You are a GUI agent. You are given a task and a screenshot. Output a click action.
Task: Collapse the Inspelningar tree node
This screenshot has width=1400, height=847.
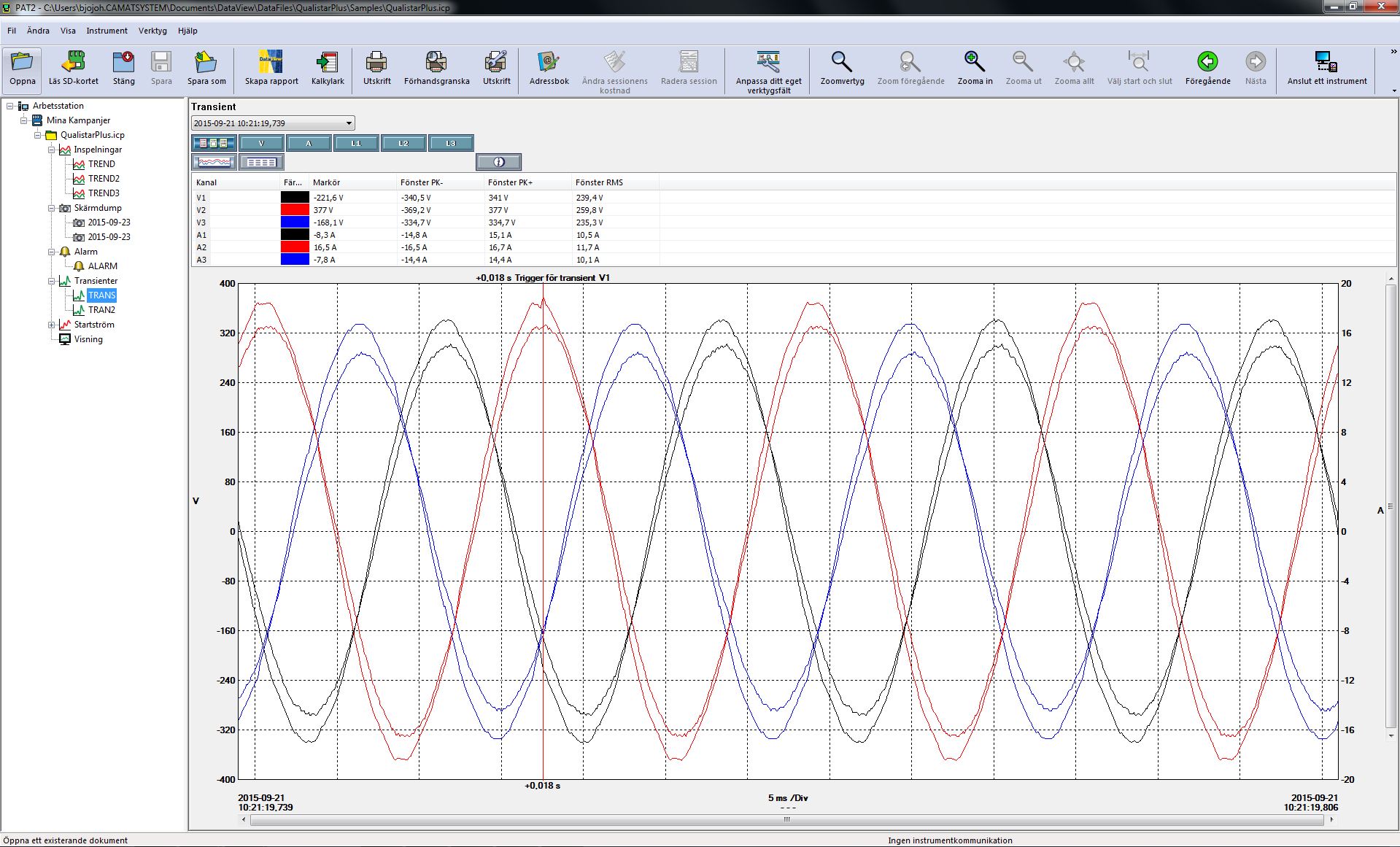52,150
